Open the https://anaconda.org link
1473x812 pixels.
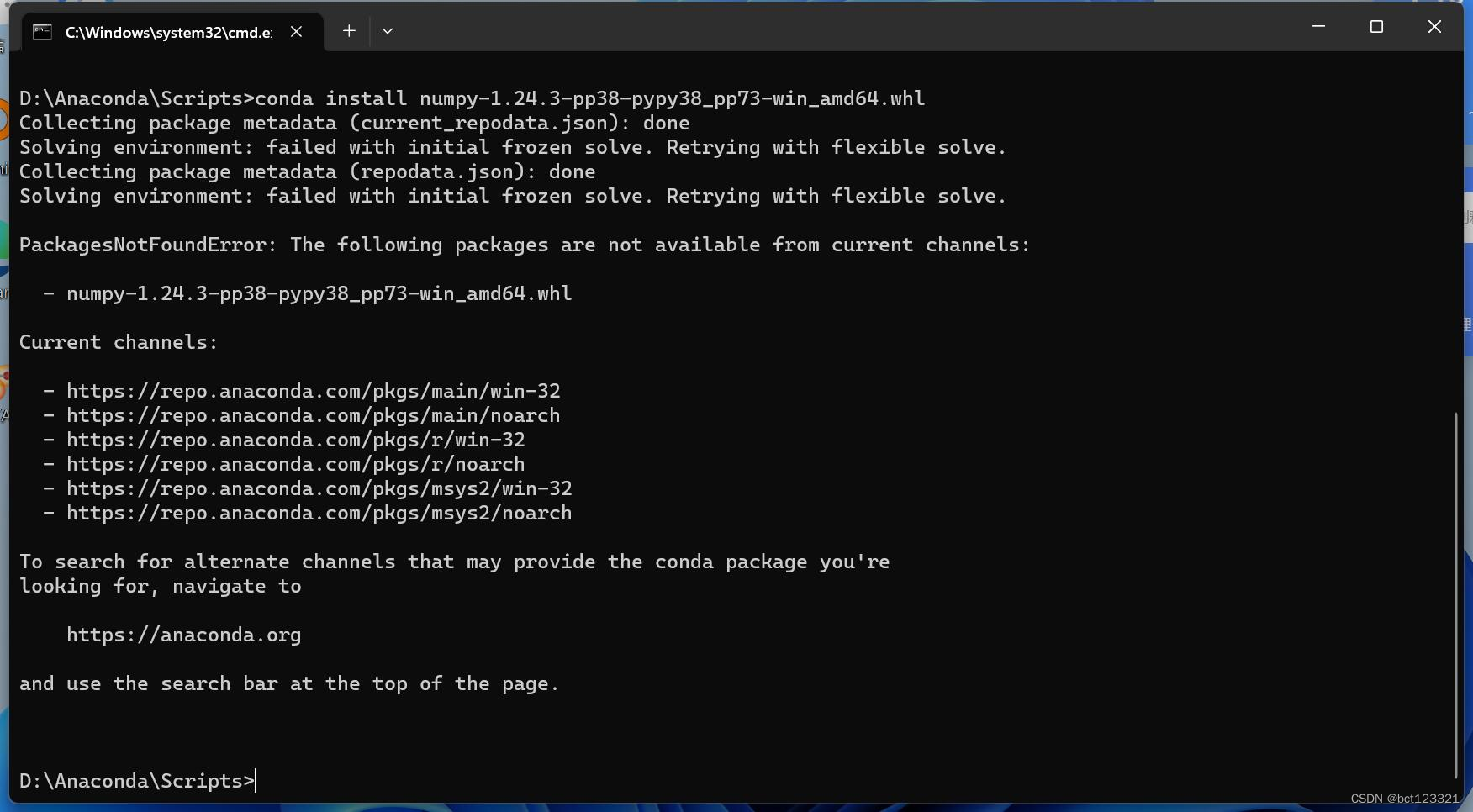tap(183, 635)
